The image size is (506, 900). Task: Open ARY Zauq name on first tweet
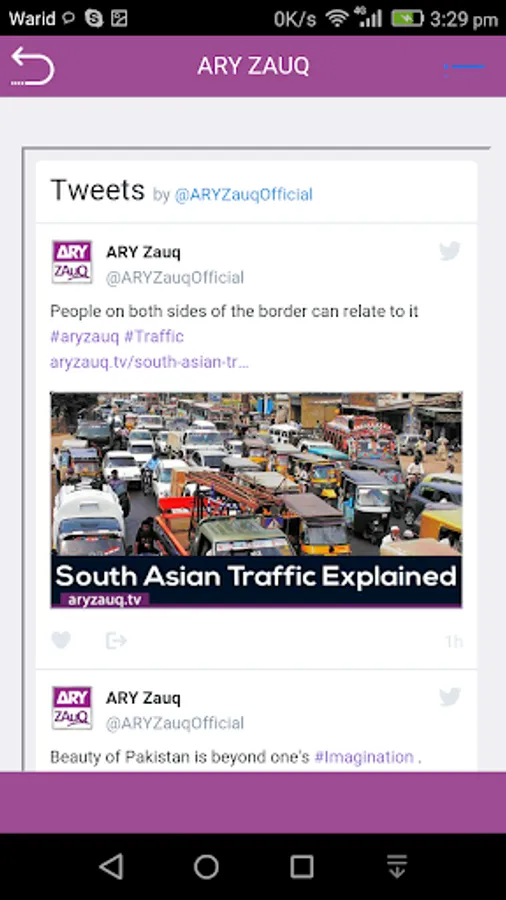pos(143,252)
